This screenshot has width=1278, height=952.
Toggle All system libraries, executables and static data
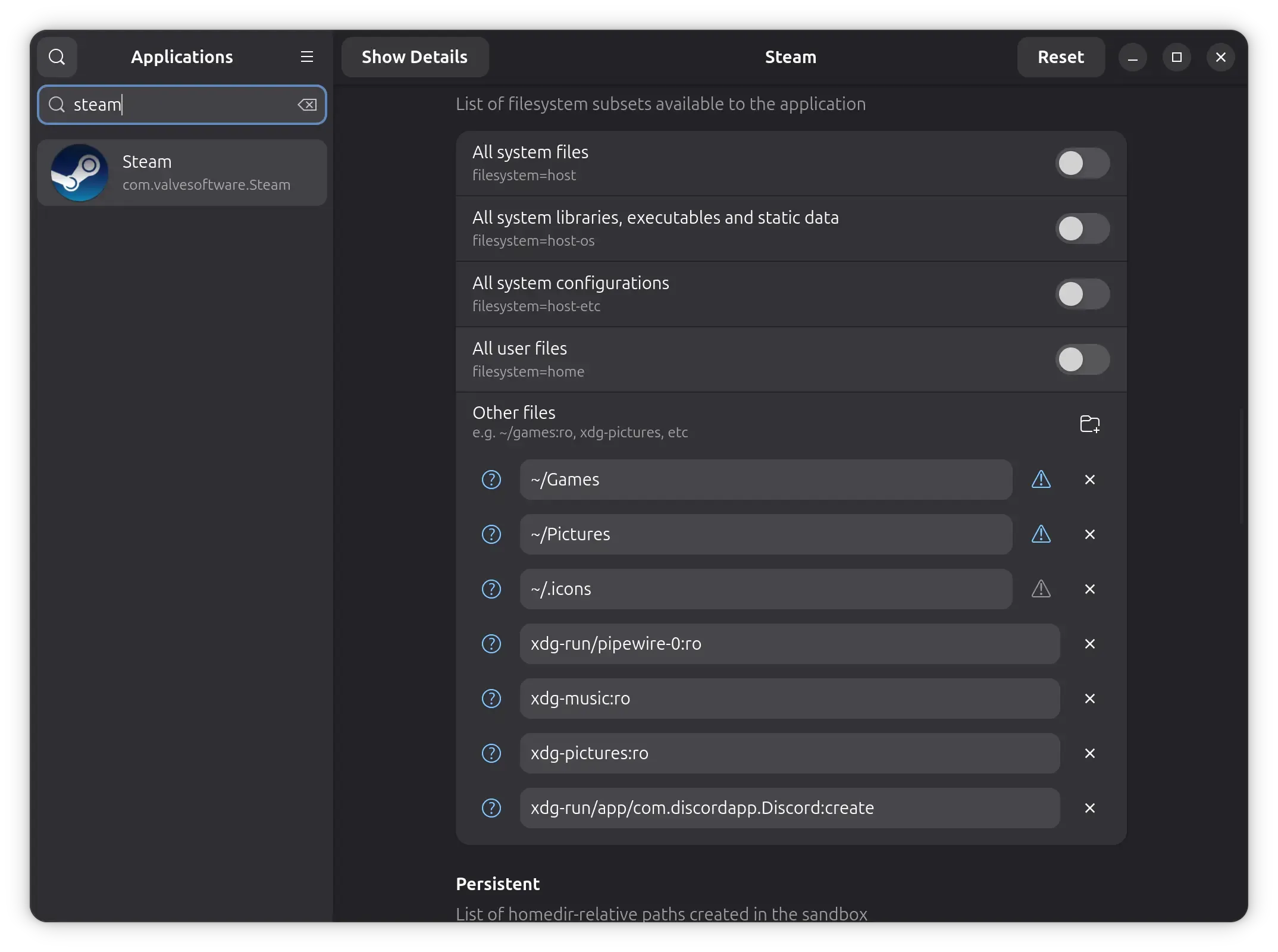point(1082,228)
